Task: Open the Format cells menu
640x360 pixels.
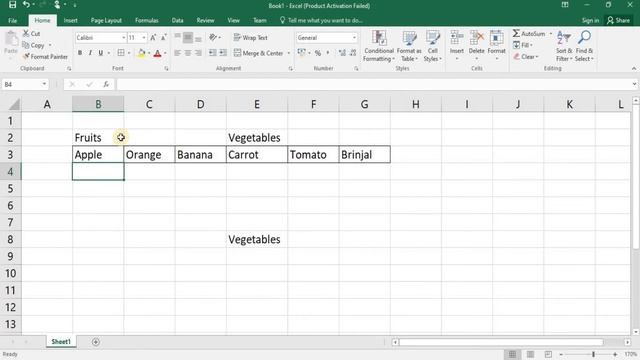Action: [496, 46]
